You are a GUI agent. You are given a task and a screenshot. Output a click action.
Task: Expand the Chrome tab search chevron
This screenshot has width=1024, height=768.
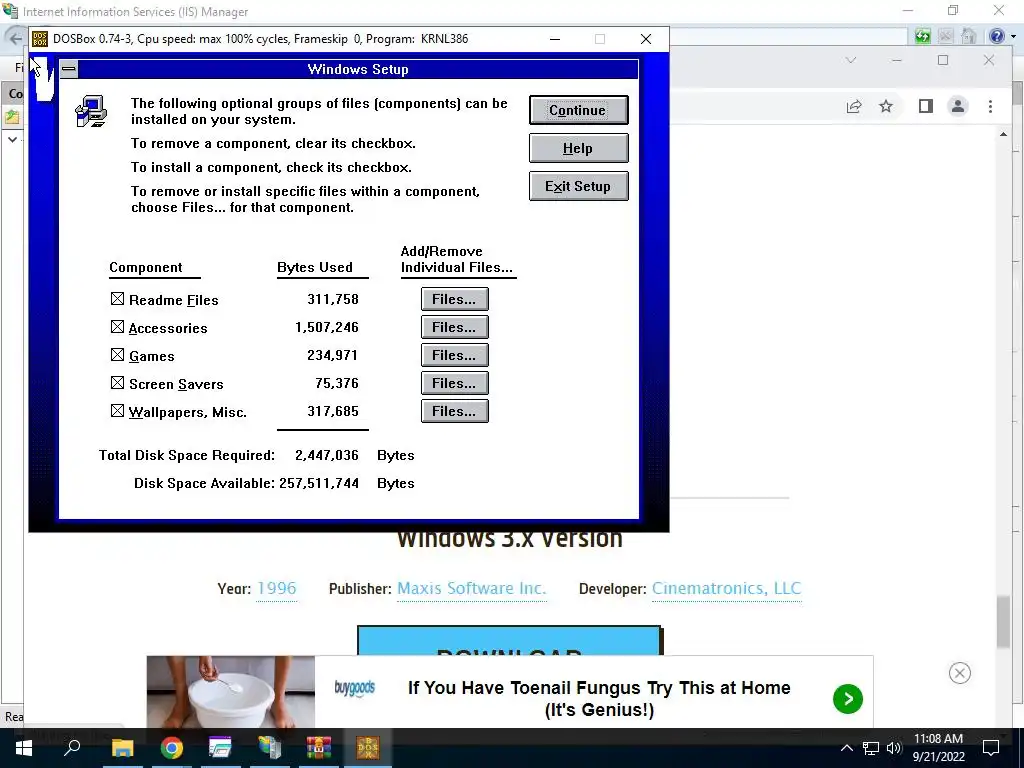(x=850, y=60)
